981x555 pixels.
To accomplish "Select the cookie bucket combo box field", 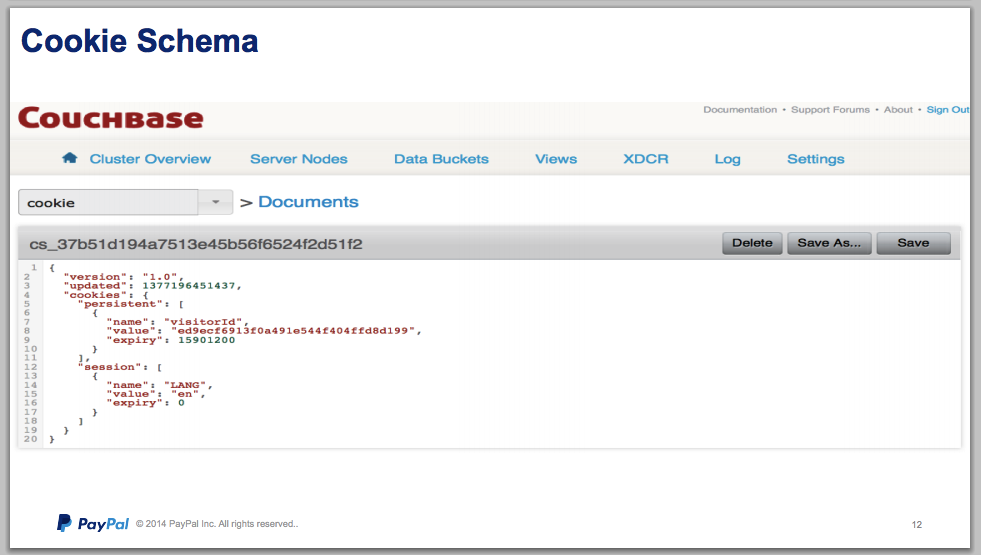I will click(108, 202).
